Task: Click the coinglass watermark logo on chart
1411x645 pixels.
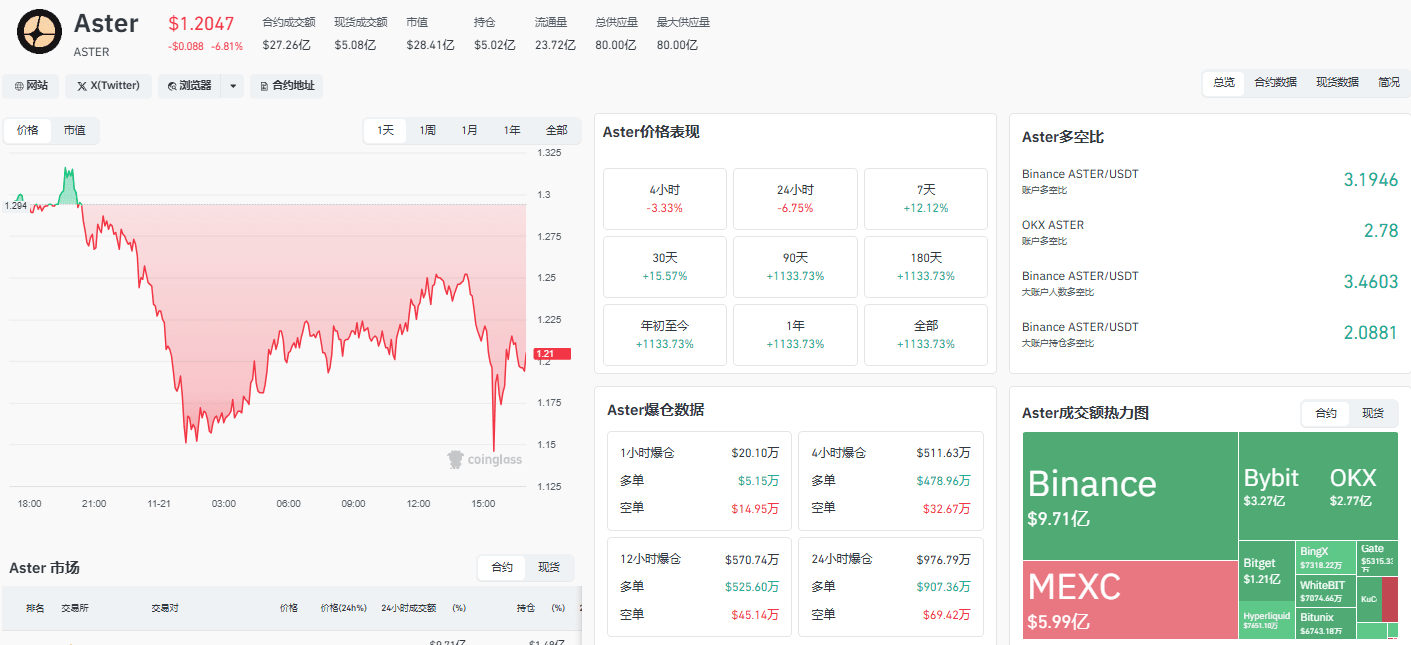Action: click(x=484, y=459)
